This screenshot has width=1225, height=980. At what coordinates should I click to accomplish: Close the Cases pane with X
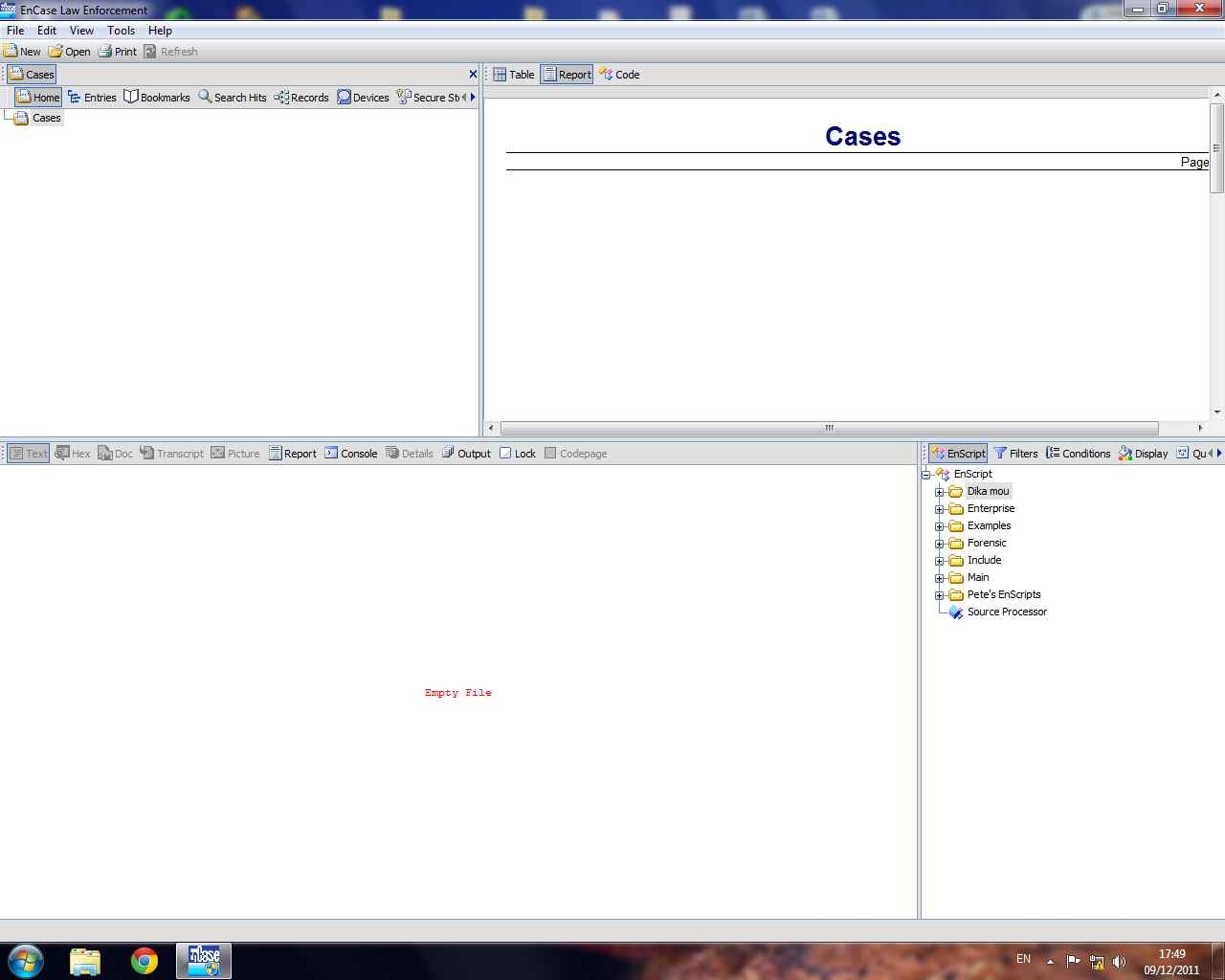[473, 74]
